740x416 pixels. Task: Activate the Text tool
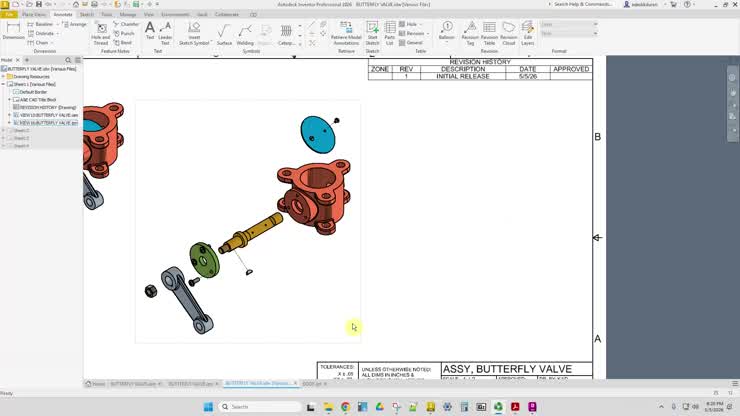[150, 31]
